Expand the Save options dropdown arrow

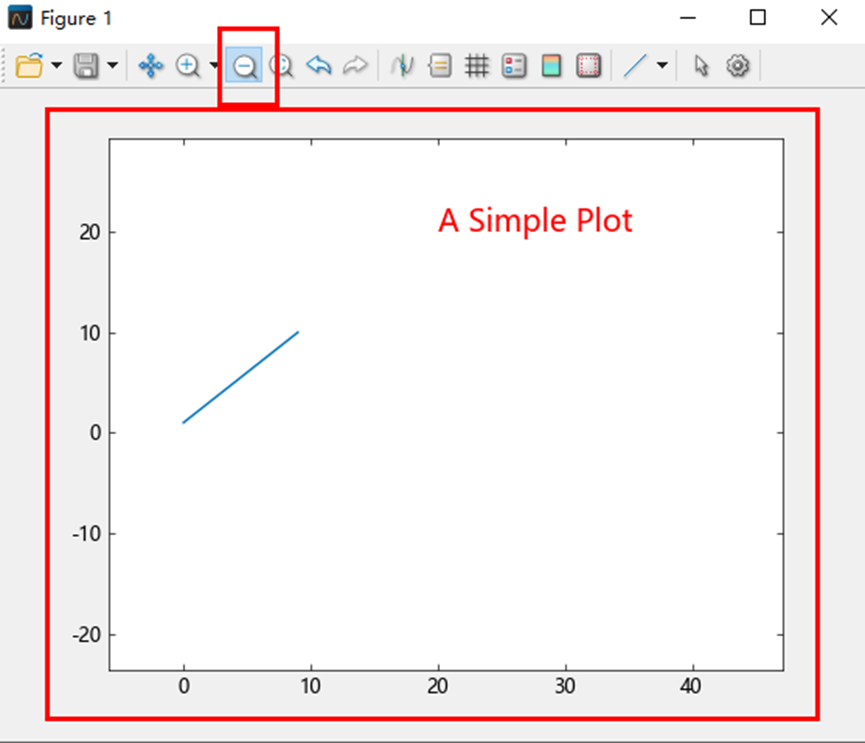point(113,65)
